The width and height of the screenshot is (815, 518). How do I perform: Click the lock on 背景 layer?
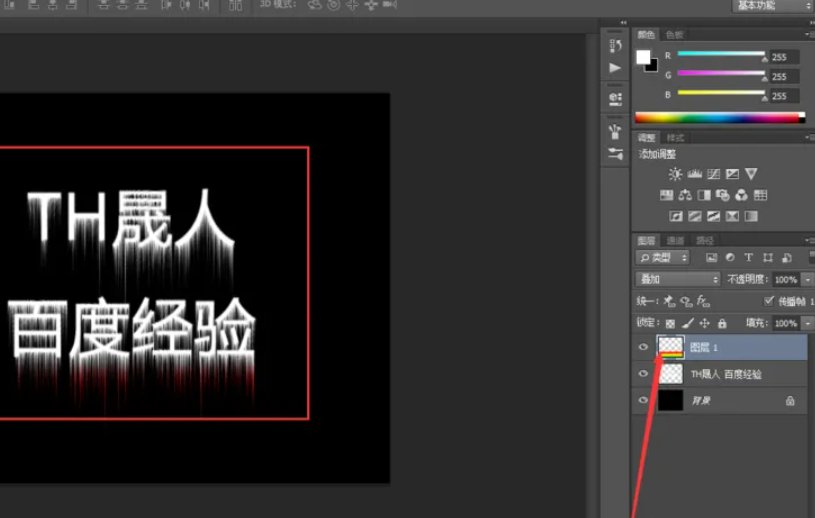[790, 401]
